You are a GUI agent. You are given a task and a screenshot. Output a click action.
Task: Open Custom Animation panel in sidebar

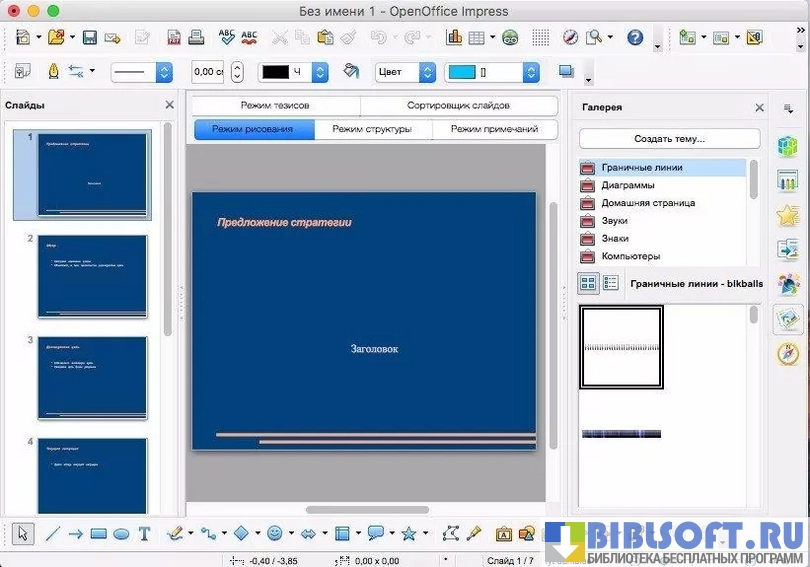coord(788,215)
